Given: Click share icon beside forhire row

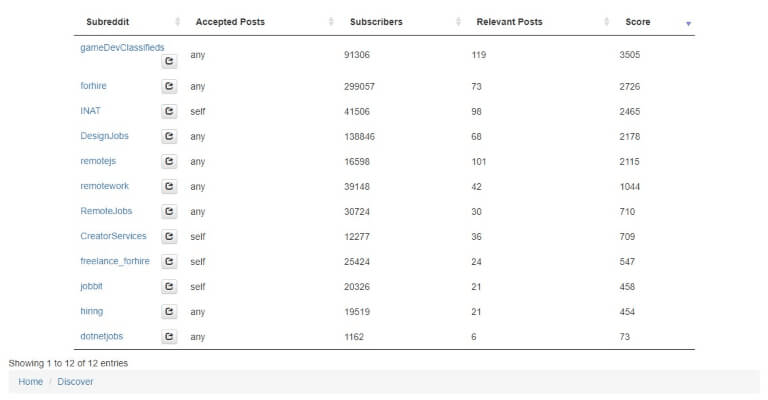Looking at the screenshot, I should (x=169, y=86).
